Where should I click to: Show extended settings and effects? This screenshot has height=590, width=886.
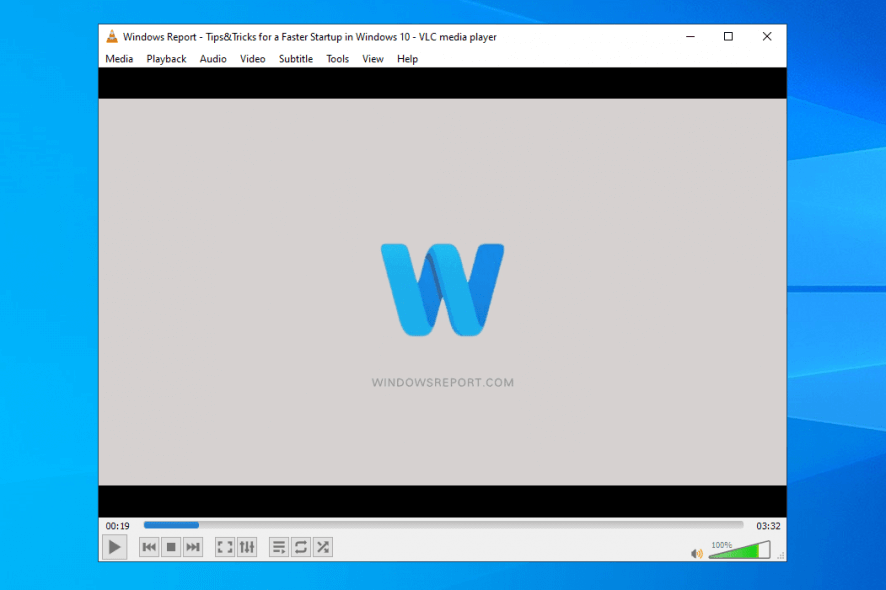click(247, 547)
